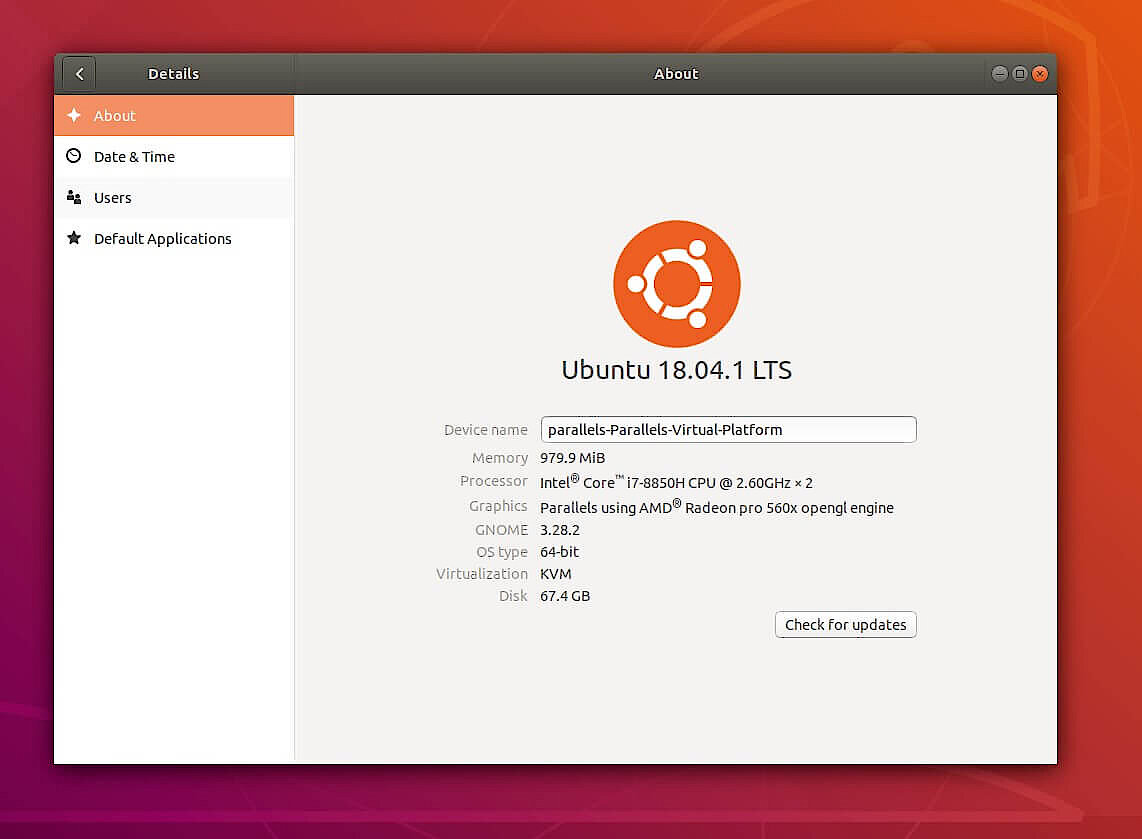The height and width of the screenshot is (839, 1142).
Task: Click the people icon next to Users
Action: [74, 198]
